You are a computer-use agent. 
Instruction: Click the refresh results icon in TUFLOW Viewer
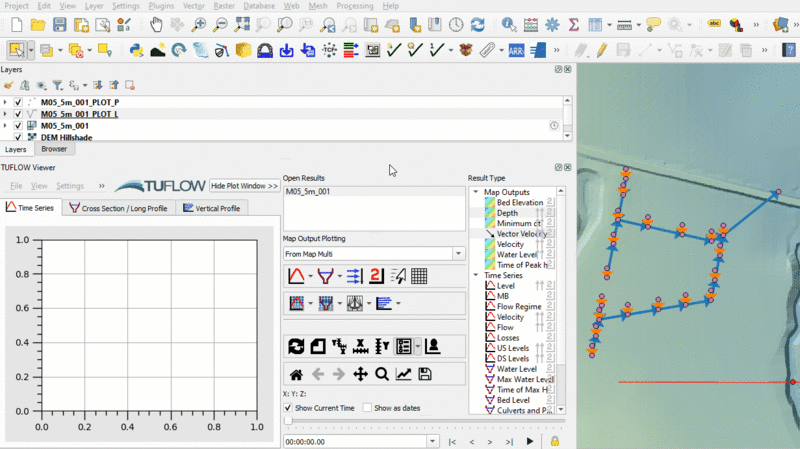tap(296, 346)
